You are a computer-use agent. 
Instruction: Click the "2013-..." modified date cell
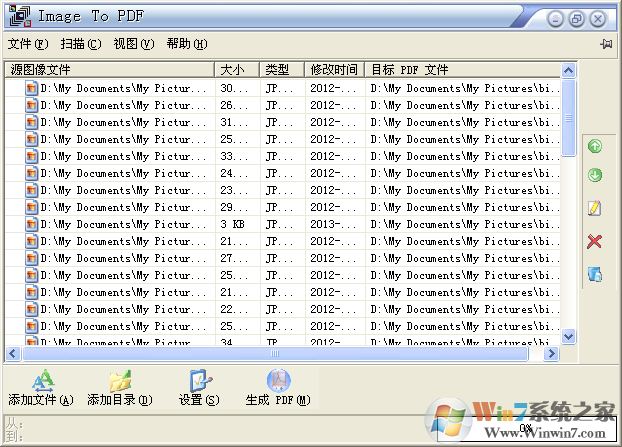pos(335,224)
